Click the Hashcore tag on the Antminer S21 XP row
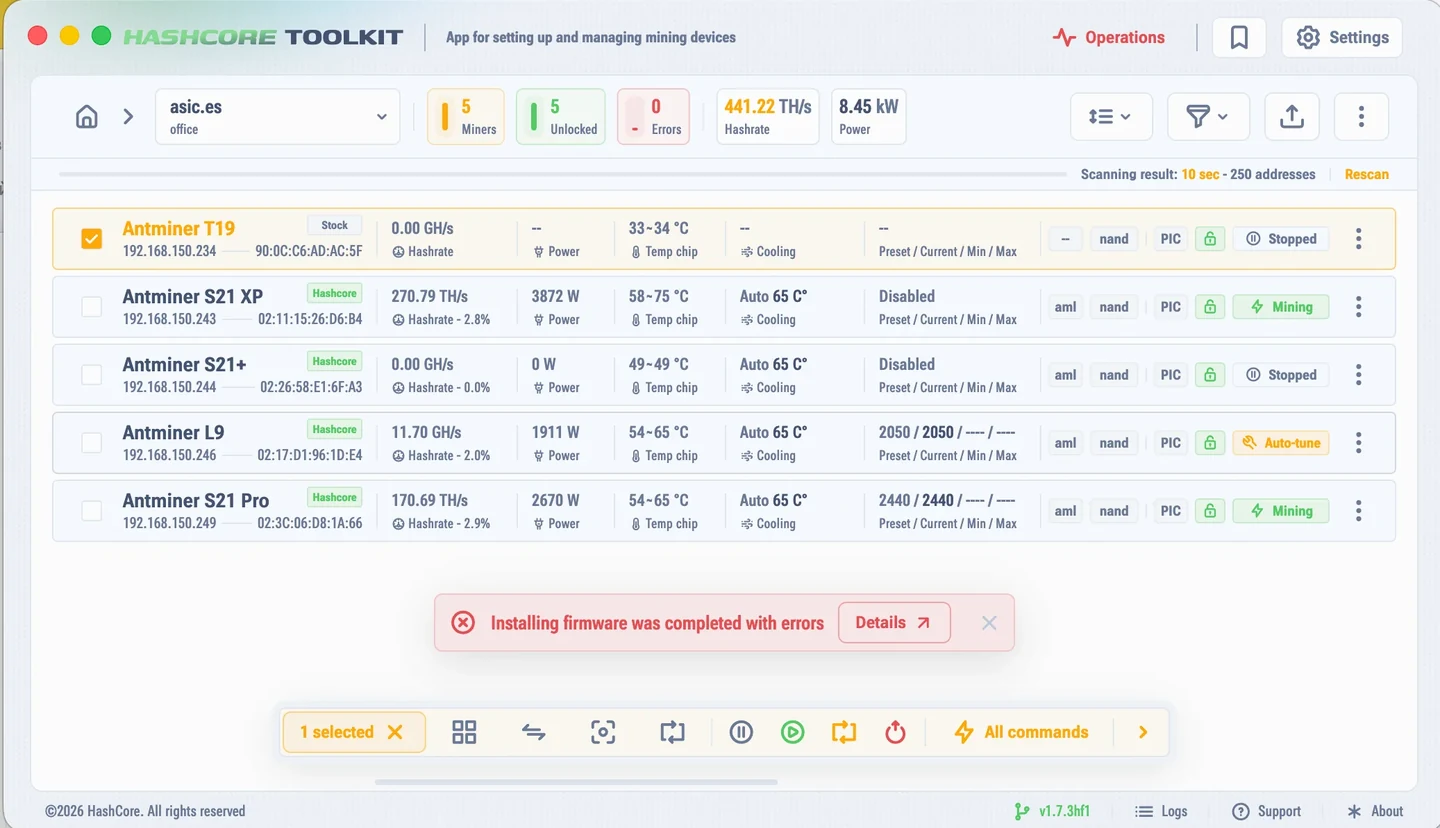The height and width of the screenshot is (828, 1440). (x=335, y=293)
